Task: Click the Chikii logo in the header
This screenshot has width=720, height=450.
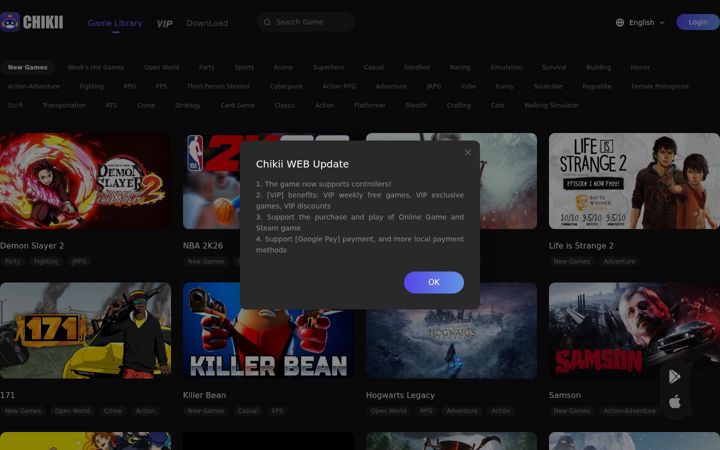Action: [x=32, y=22]
